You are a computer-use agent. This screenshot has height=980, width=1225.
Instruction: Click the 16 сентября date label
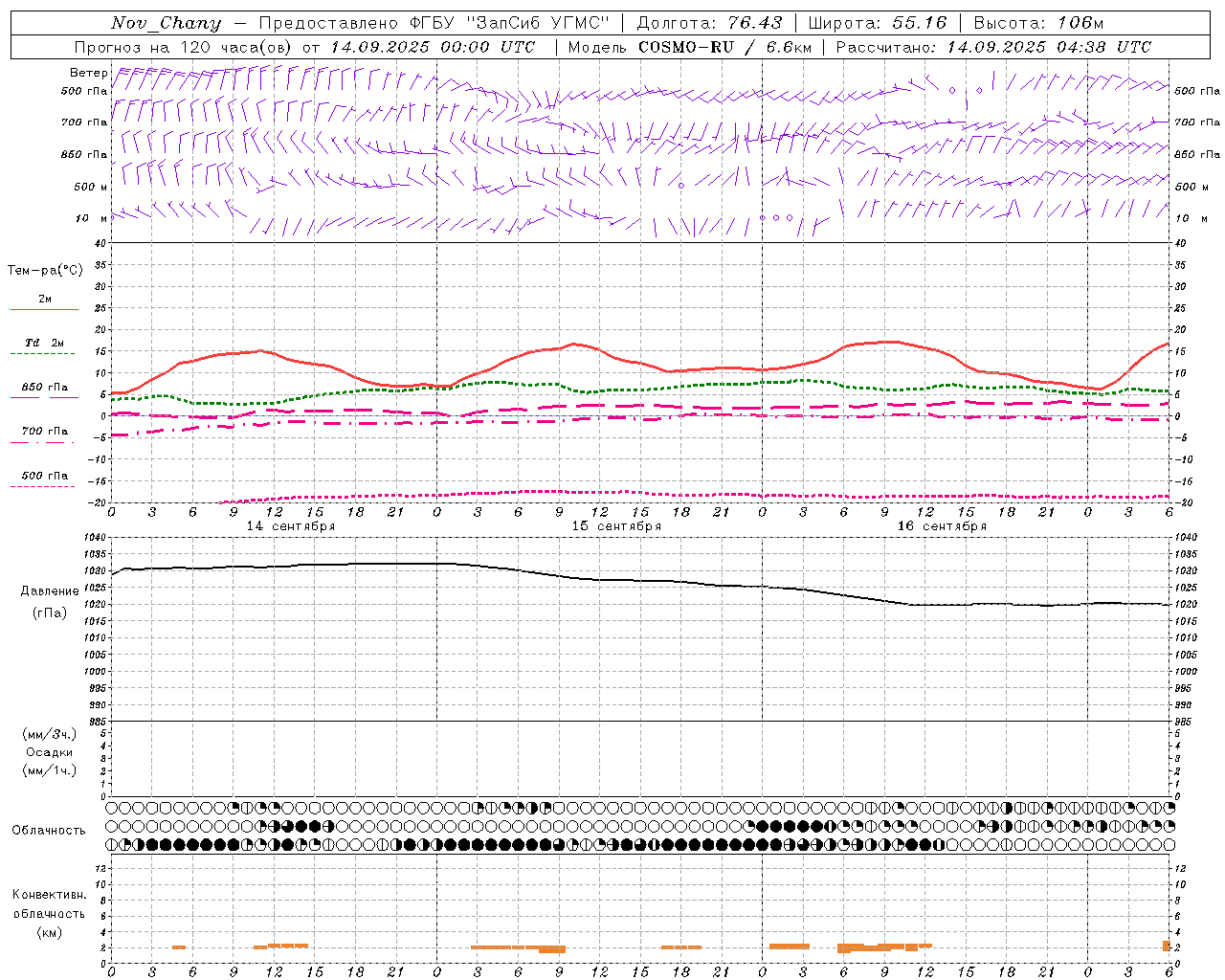(x=942, y=526)
